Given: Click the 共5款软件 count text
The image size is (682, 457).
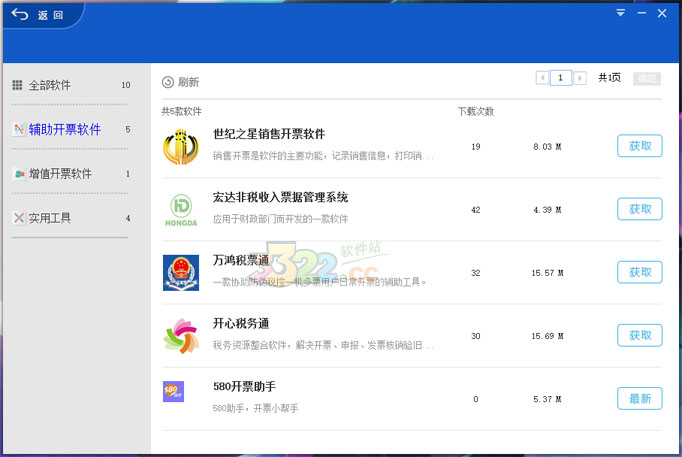Looking at the screenshot, I should pos(181,112).
